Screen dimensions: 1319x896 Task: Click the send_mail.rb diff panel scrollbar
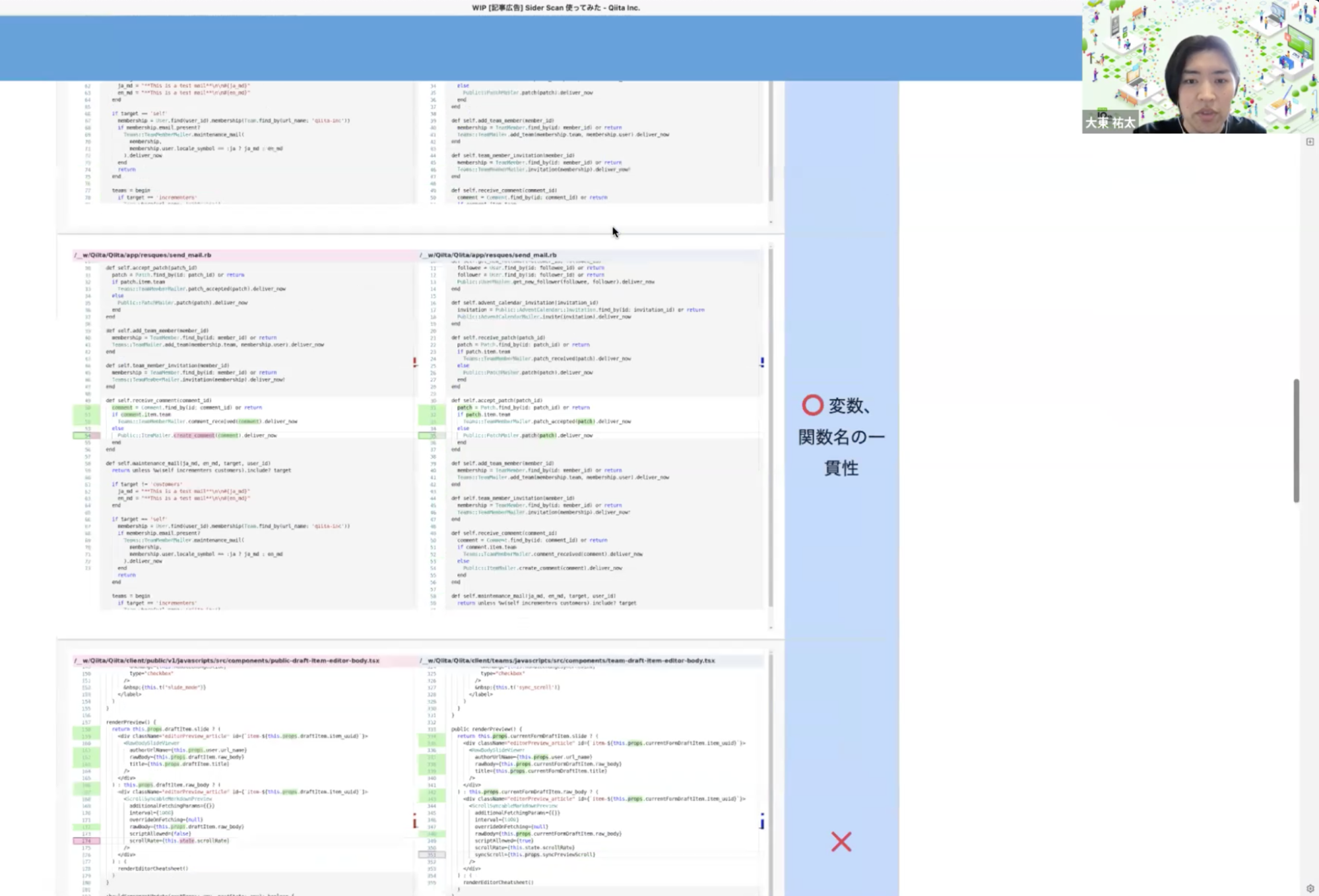pos(770,429)
